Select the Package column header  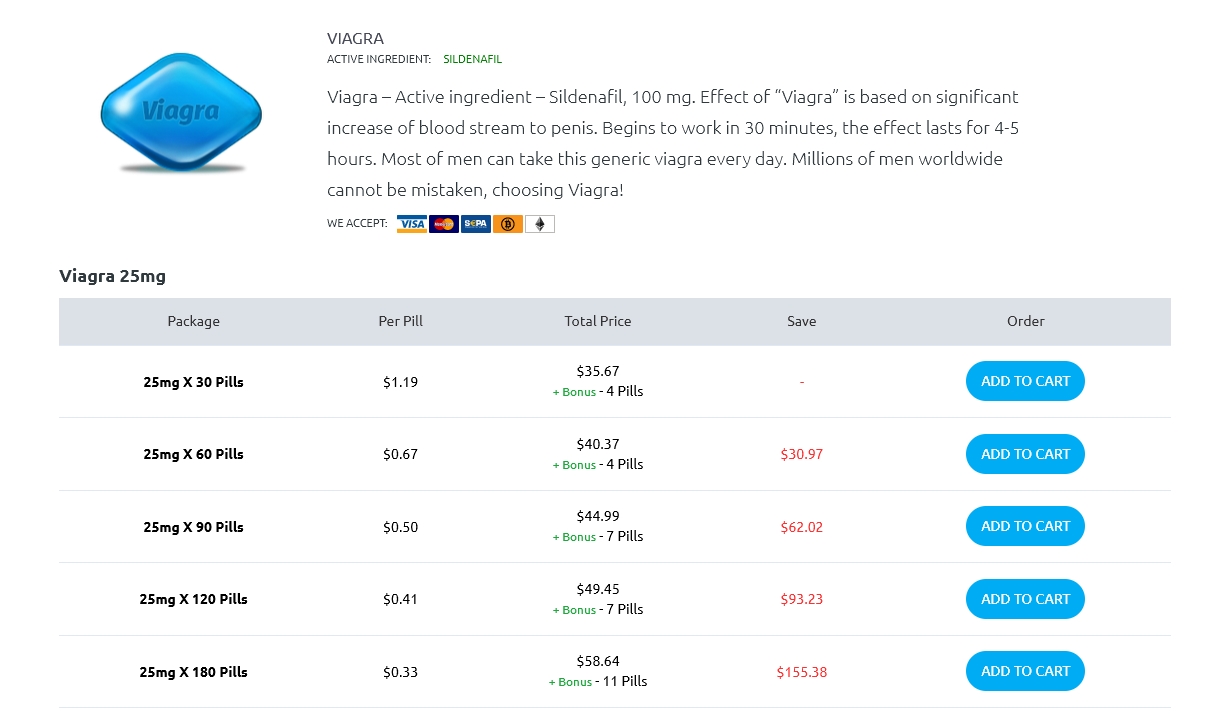coord(194,321)
